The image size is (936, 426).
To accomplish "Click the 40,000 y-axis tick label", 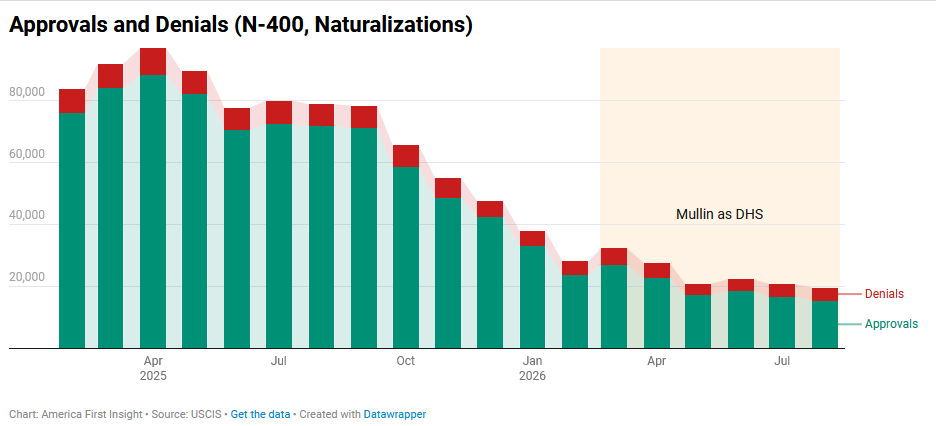I will point(27,216).
